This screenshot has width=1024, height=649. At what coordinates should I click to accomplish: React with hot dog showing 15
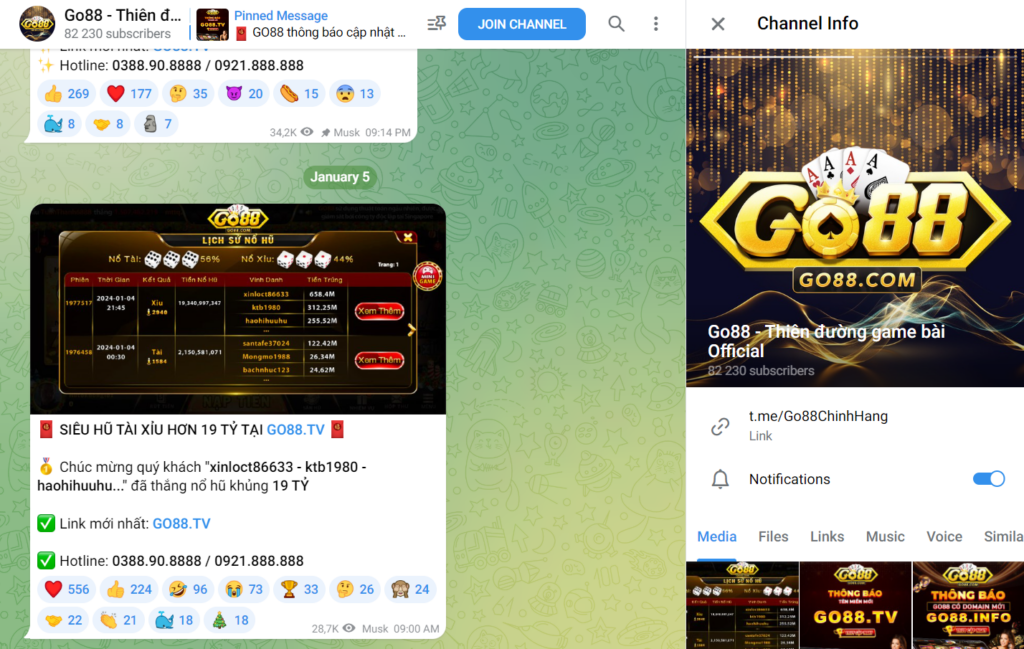[299, 93]
